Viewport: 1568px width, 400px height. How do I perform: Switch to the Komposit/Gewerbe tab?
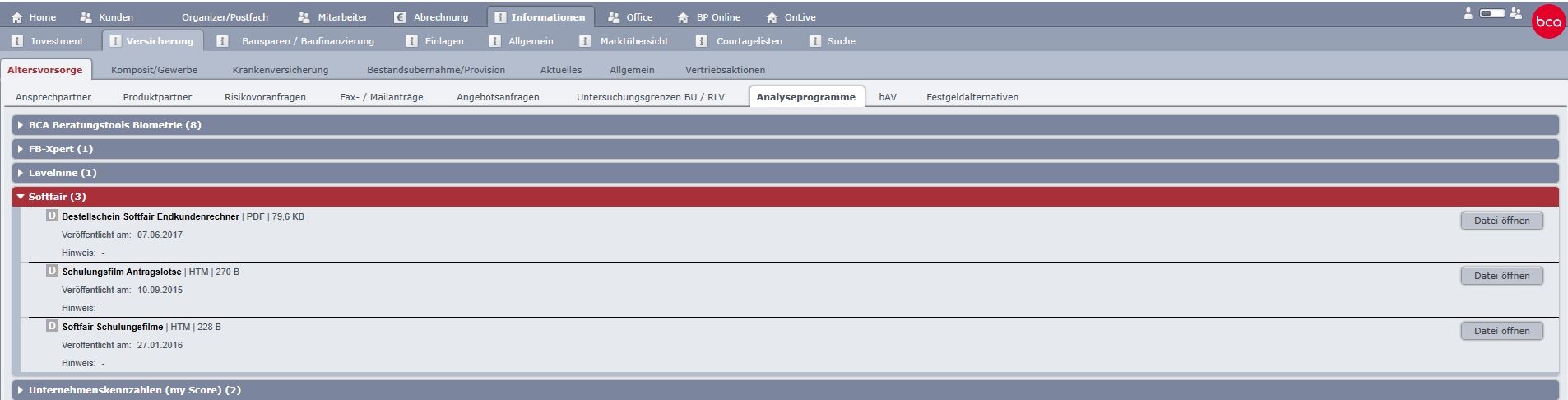[x=155, y=70]
